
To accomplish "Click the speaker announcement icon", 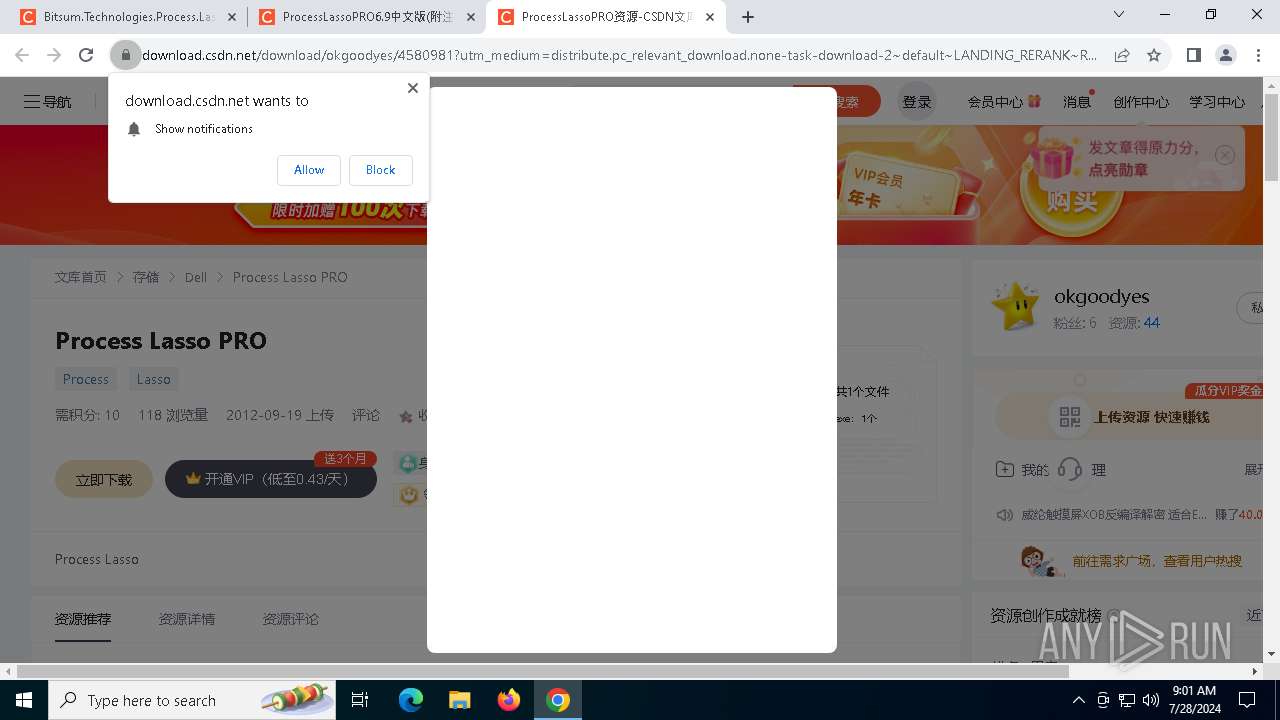I will click(x=1005, y=515).
